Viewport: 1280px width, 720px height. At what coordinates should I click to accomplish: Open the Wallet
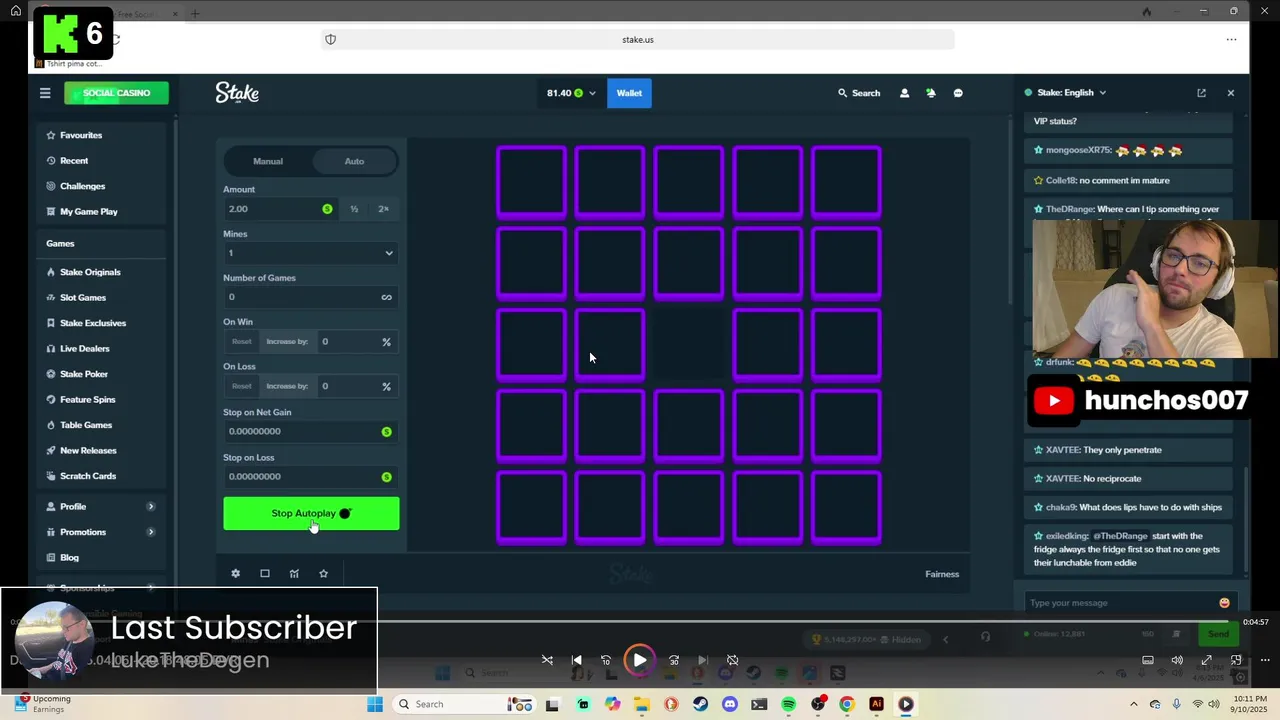[629, 93]
